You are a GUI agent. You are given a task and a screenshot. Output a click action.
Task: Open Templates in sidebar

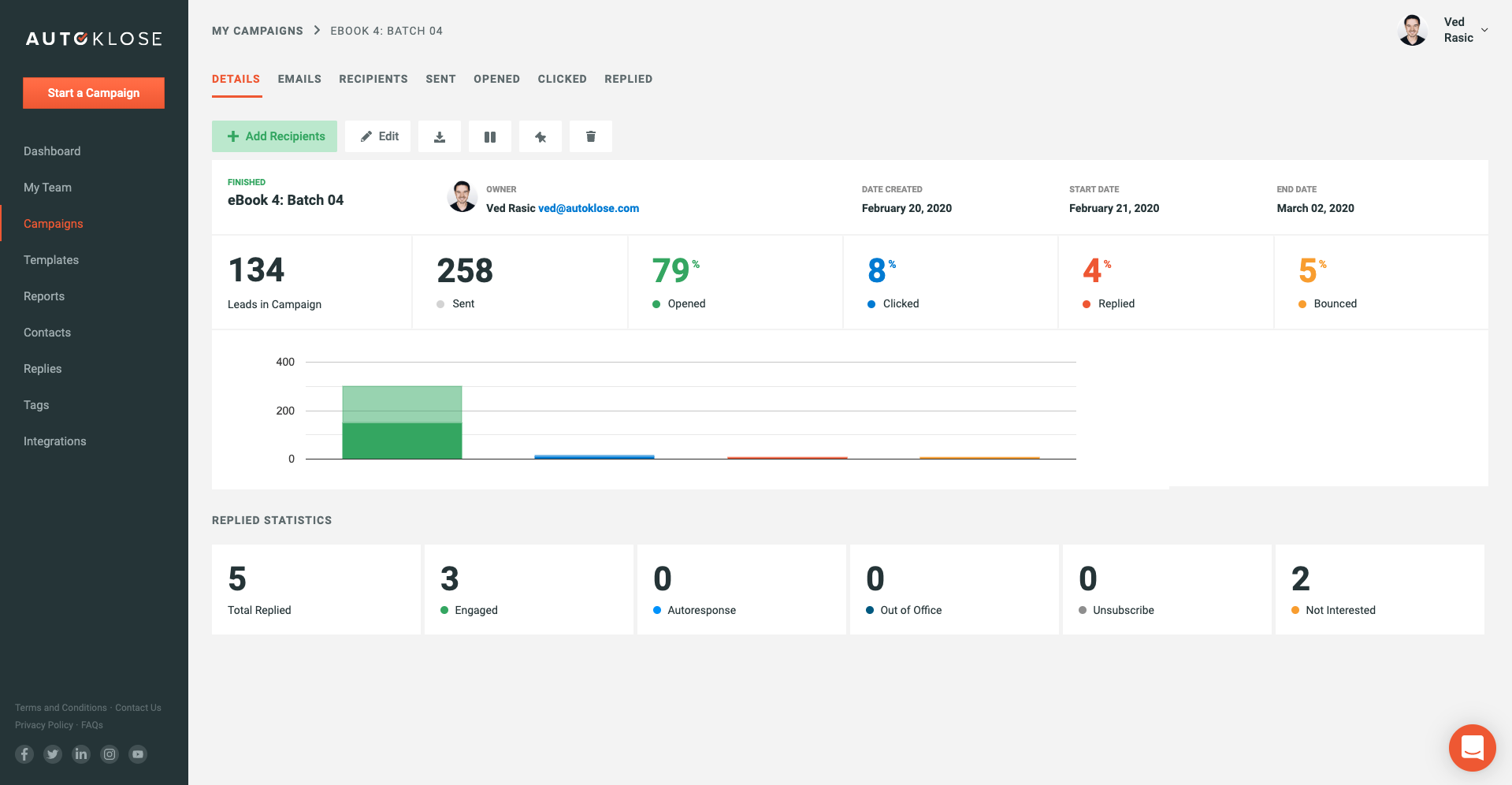click(x=51, y=260)
